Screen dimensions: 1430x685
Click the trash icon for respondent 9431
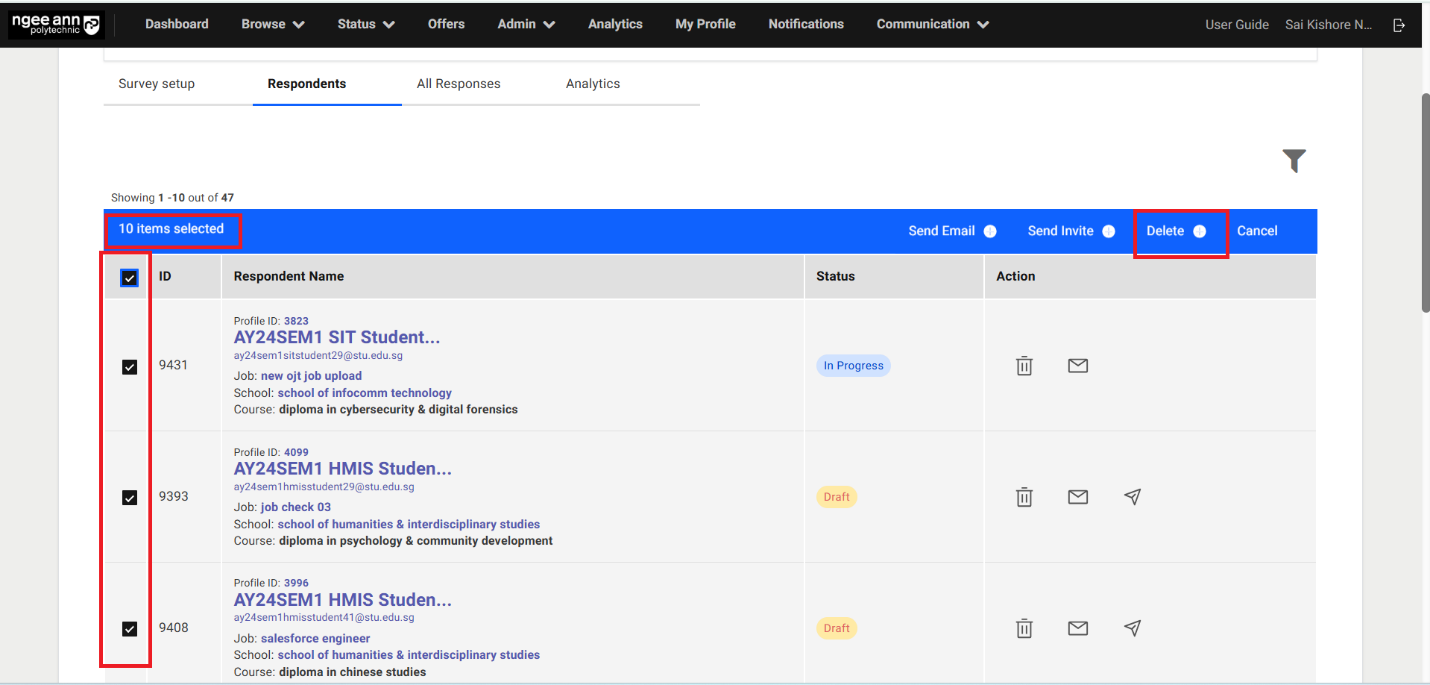pos(1024,365)
